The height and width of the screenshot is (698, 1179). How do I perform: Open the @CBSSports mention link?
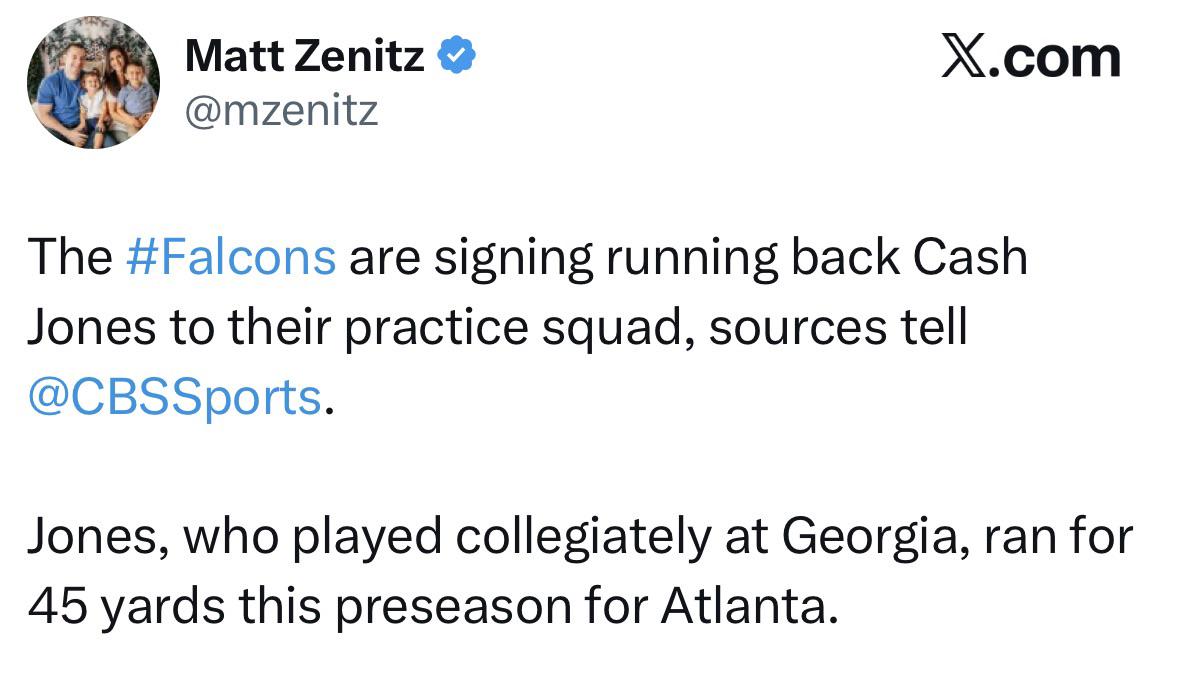pos(174,396)
